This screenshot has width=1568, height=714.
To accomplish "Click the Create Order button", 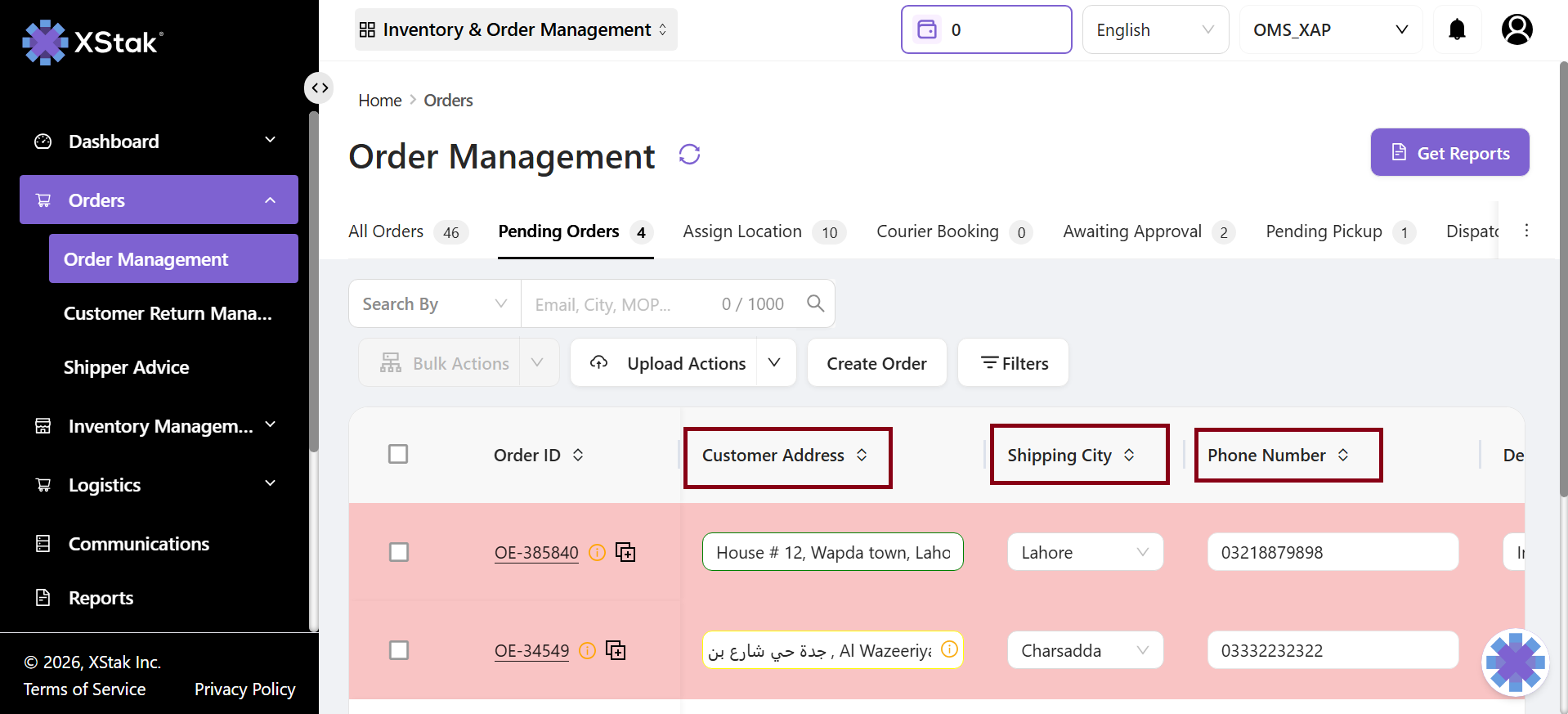I will tap(876, 363).
